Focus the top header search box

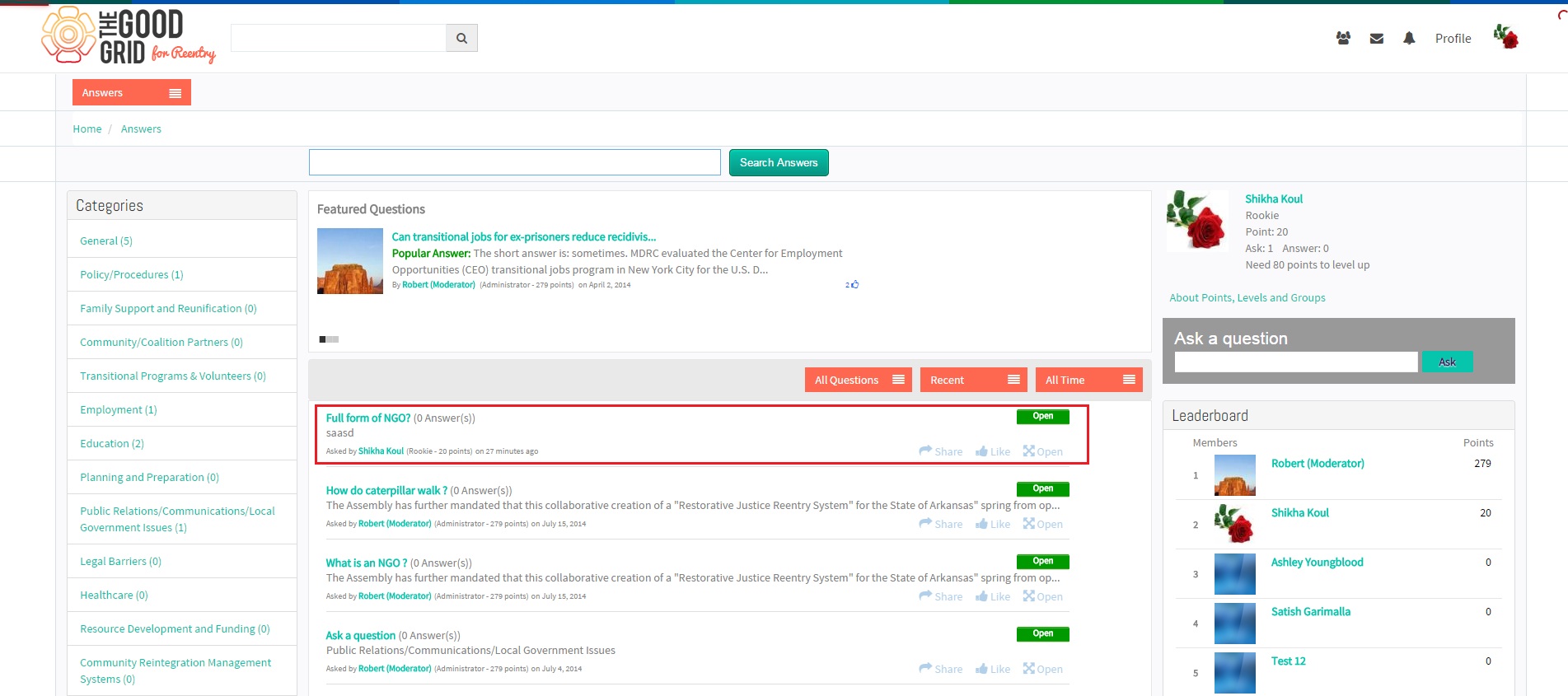(339, 38)
